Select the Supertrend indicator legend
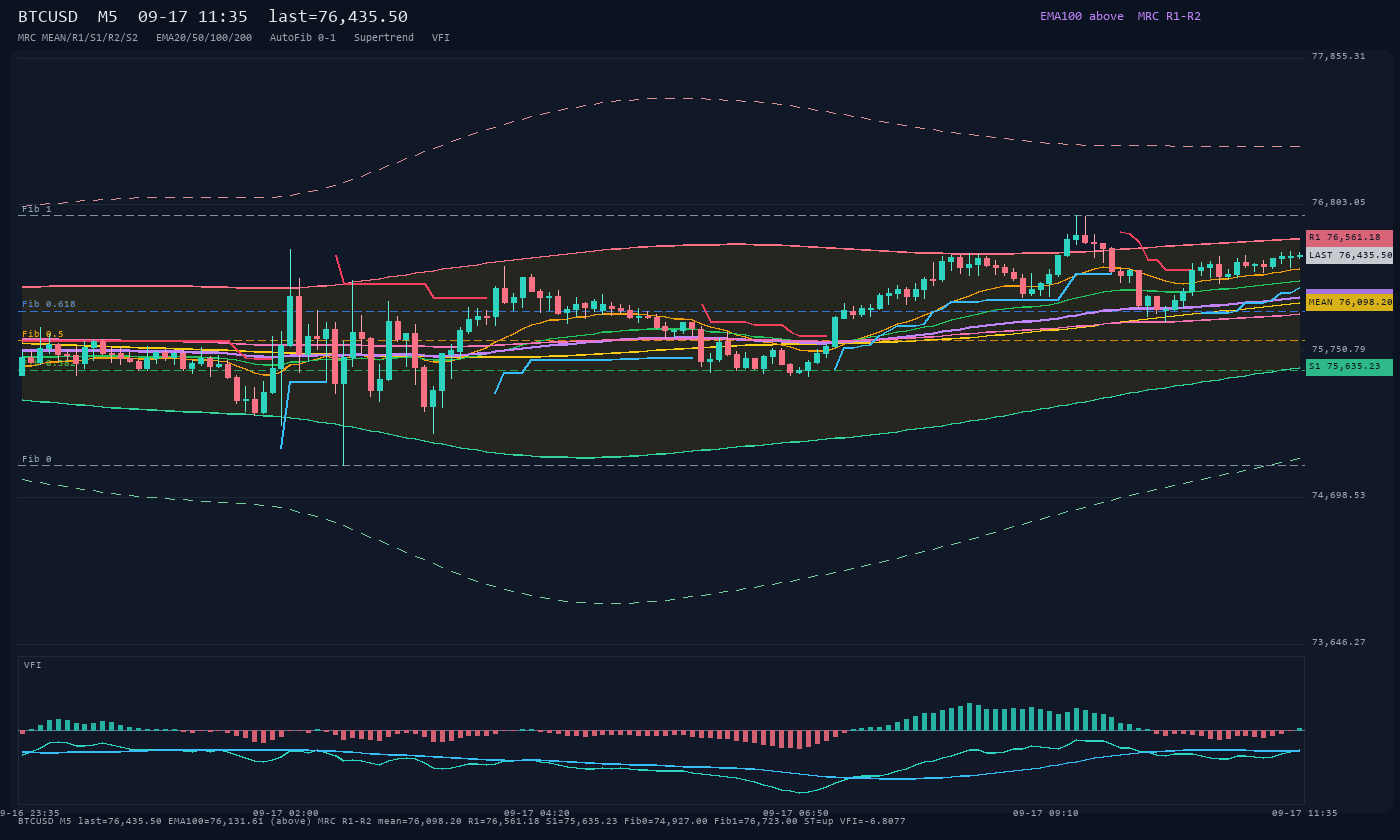 [x=384, y=38]
